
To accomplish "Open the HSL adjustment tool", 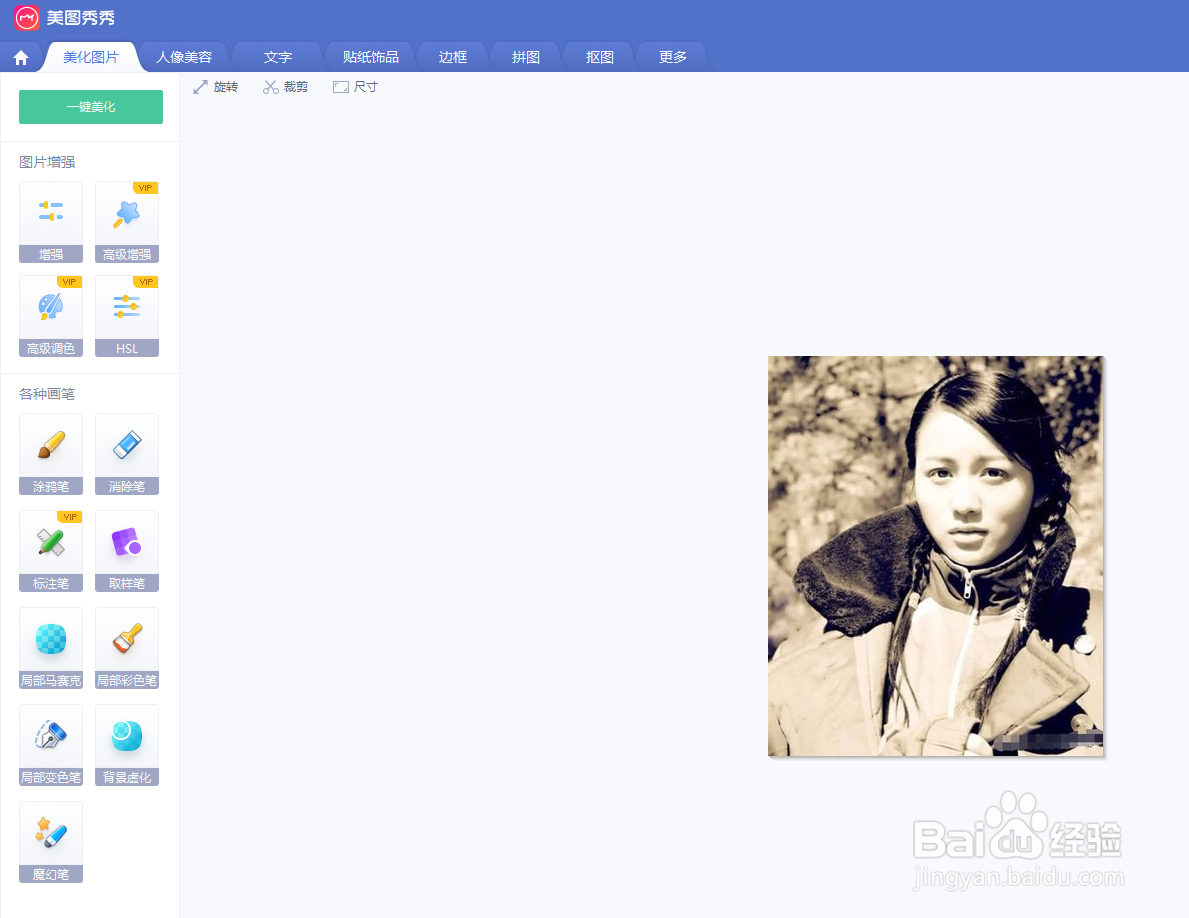I will 127,316.
